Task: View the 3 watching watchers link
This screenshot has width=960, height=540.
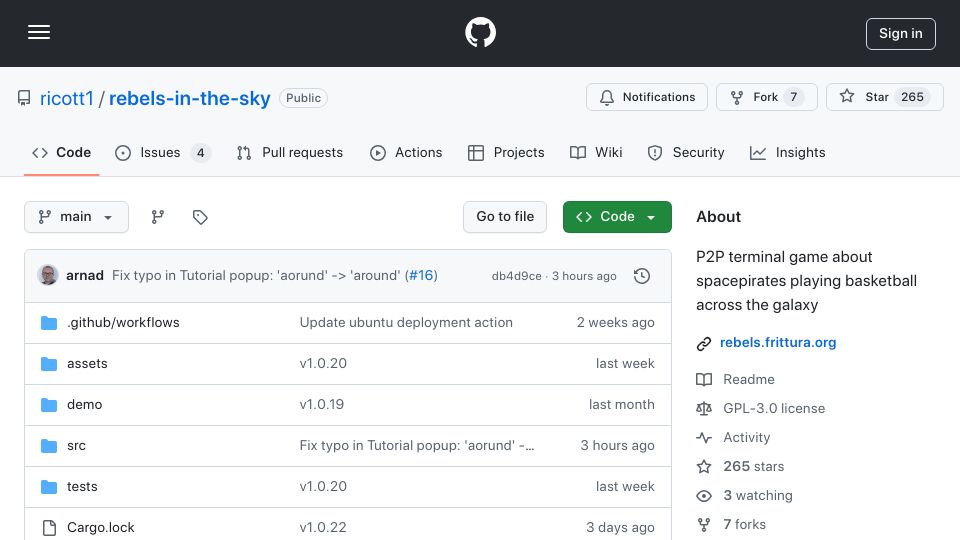Action: coord(758,495)
